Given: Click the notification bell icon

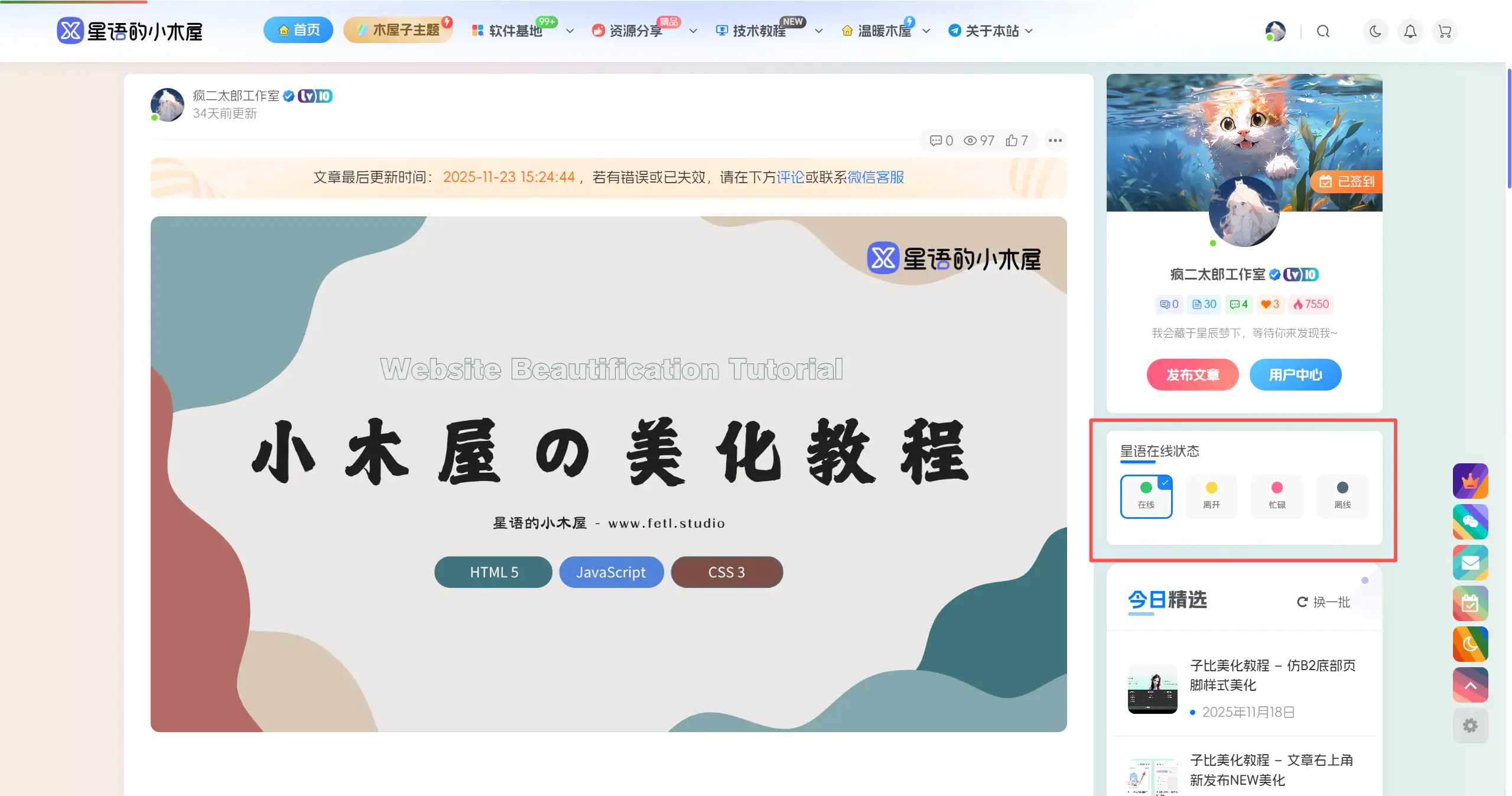Looking at the screenshot, I should [1410, 31].
